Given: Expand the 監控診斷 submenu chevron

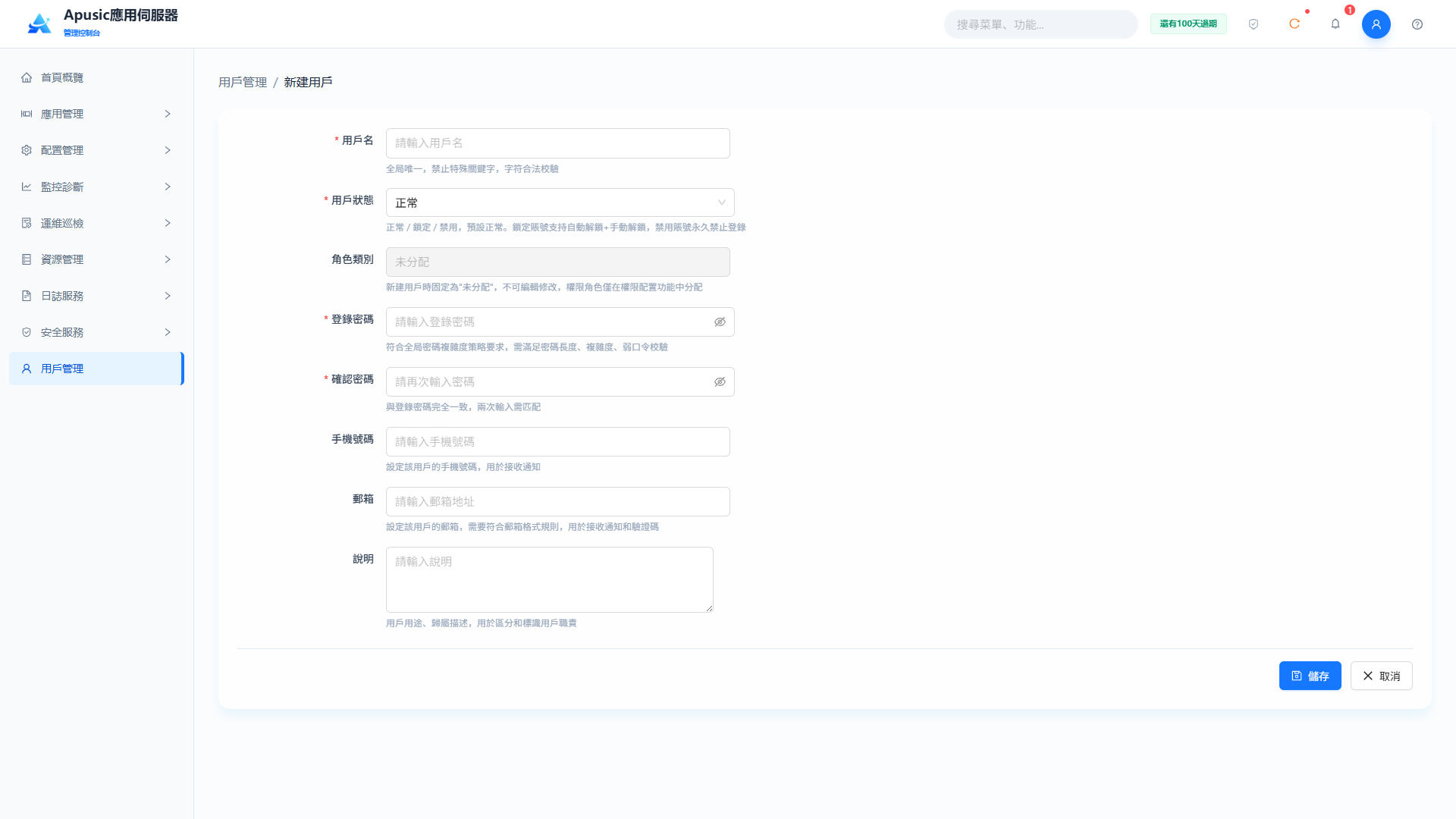Looking at the screenshot, I should 168,187.
